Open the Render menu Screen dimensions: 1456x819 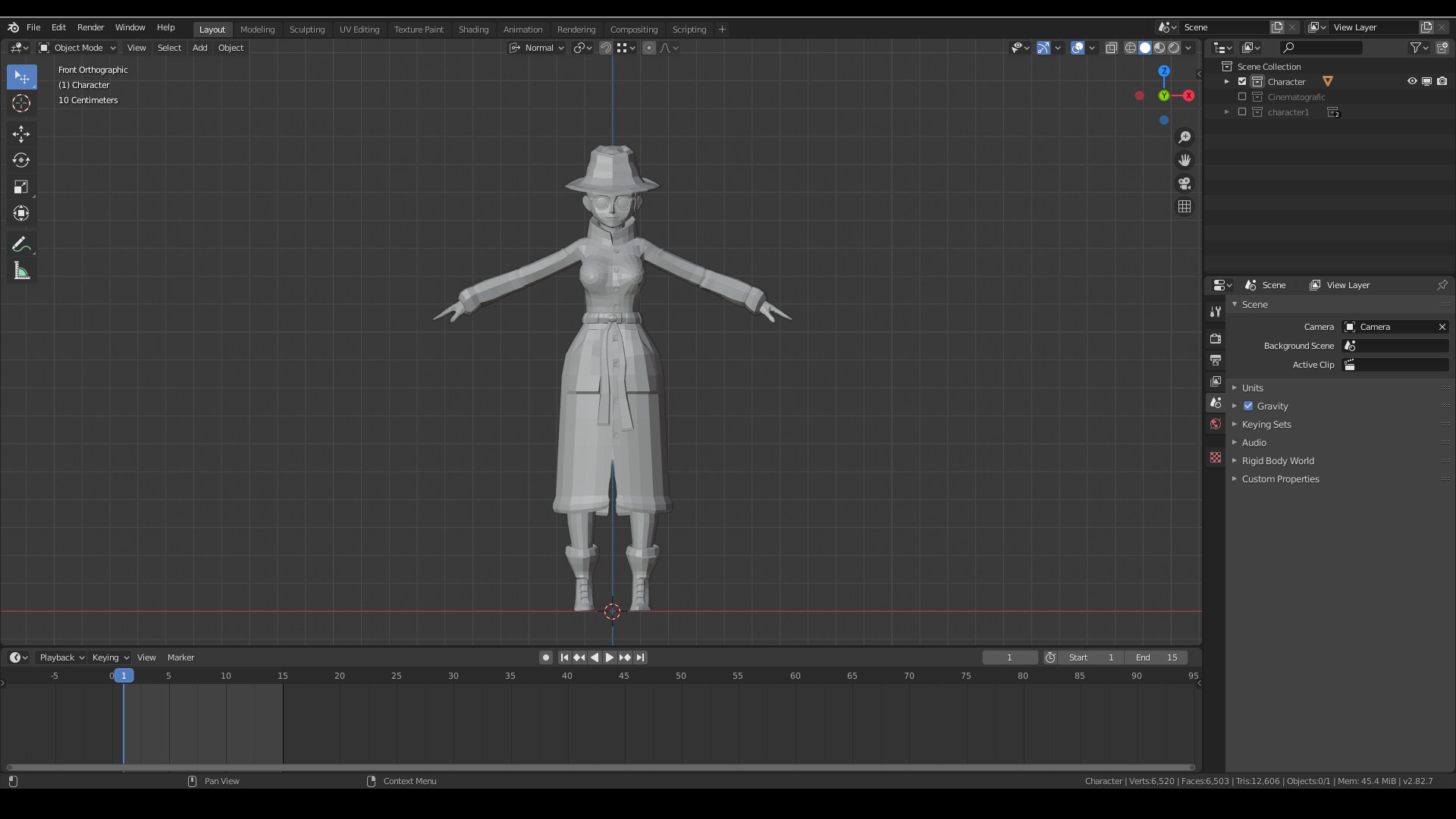point(90,27)
